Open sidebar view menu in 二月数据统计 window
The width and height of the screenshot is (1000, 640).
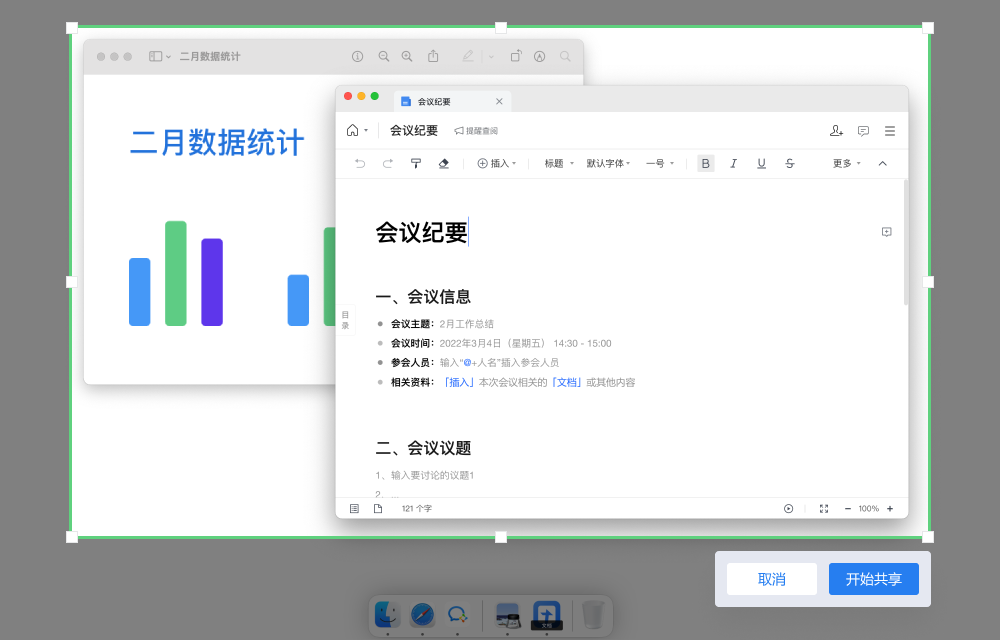coord(159,56)
